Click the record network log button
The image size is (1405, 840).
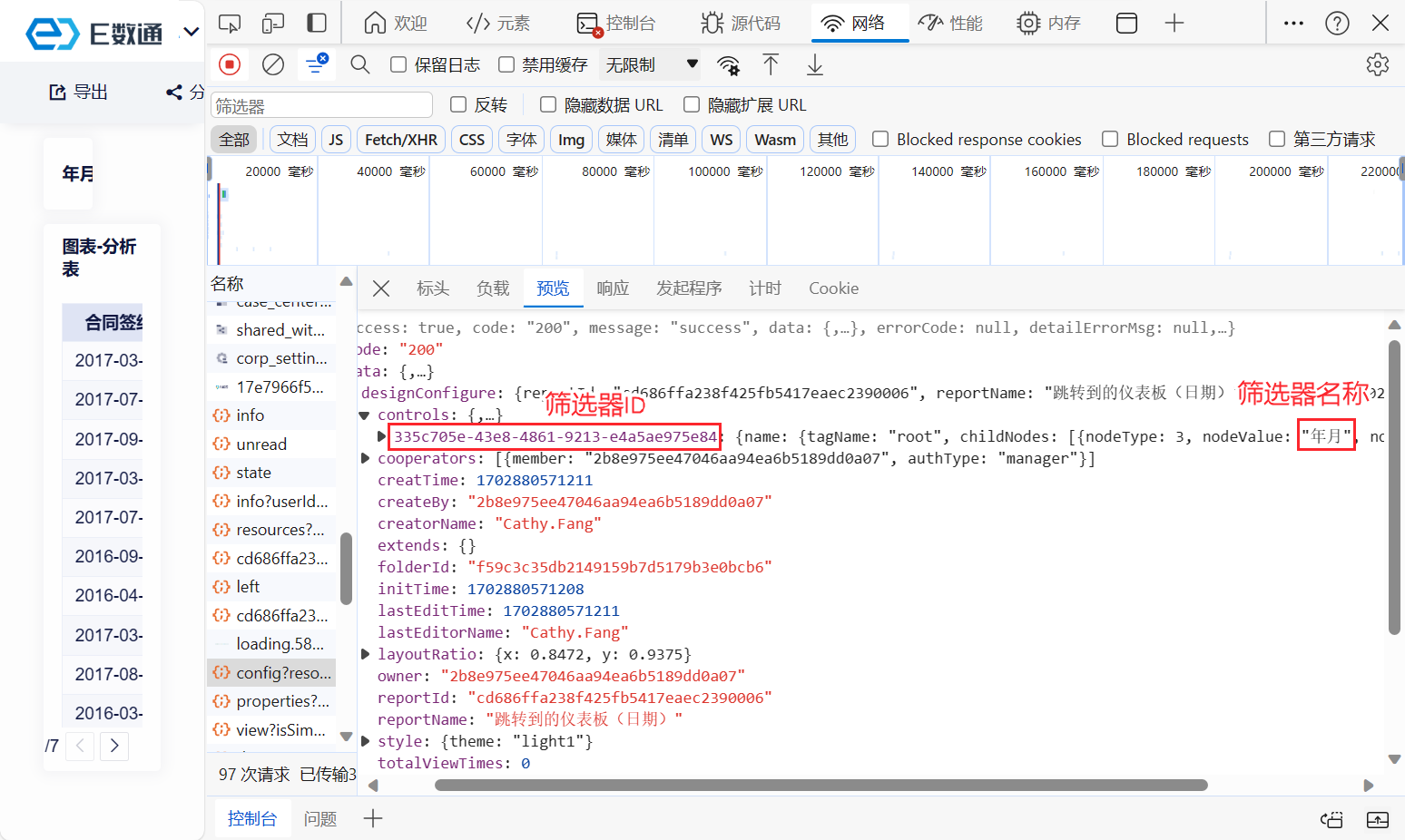click(230, 64)
